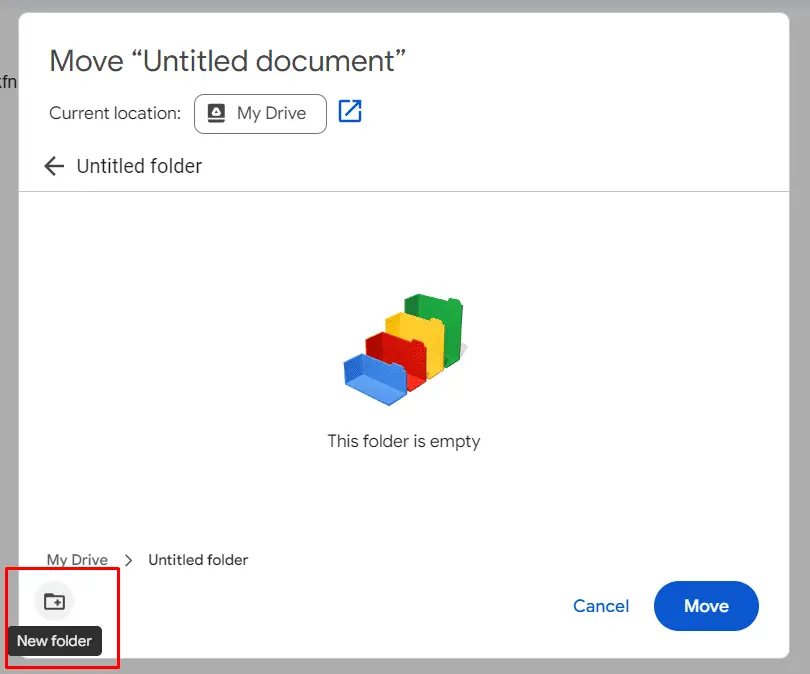Cancel the move operation
The image size is (810, 674).
pos(600,606)
